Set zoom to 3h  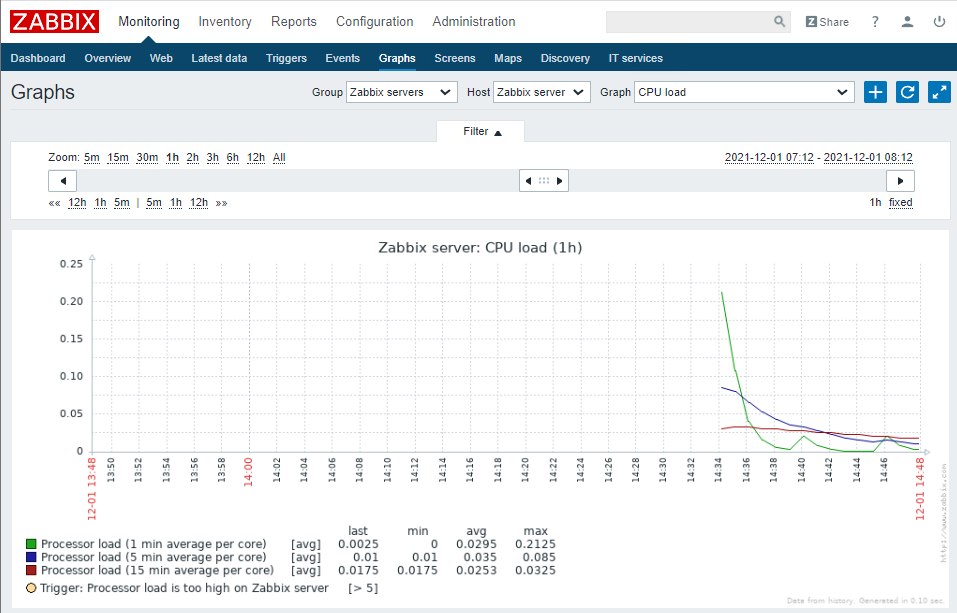[212, 158]
